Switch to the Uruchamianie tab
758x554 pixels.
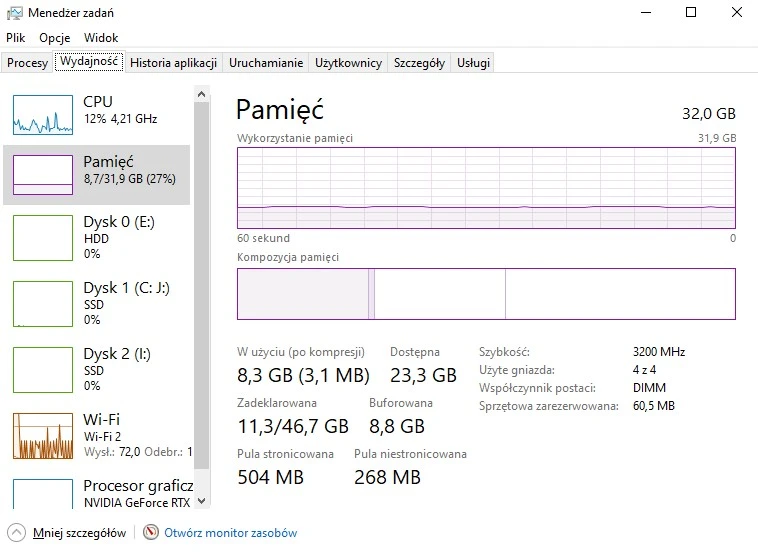tap(265, 62)
